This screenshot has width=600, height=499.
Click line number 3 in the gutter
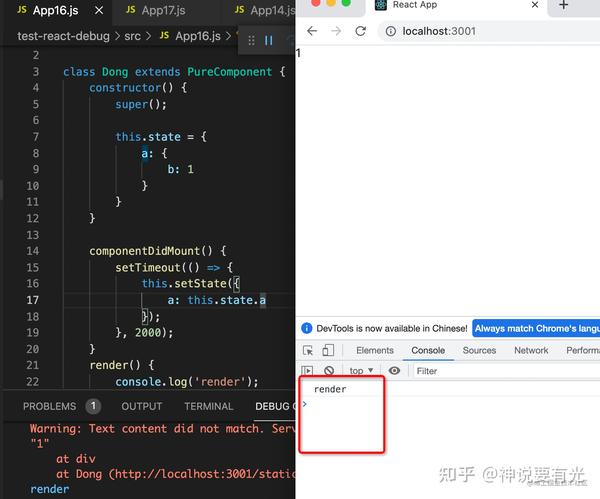click(36, 72)
